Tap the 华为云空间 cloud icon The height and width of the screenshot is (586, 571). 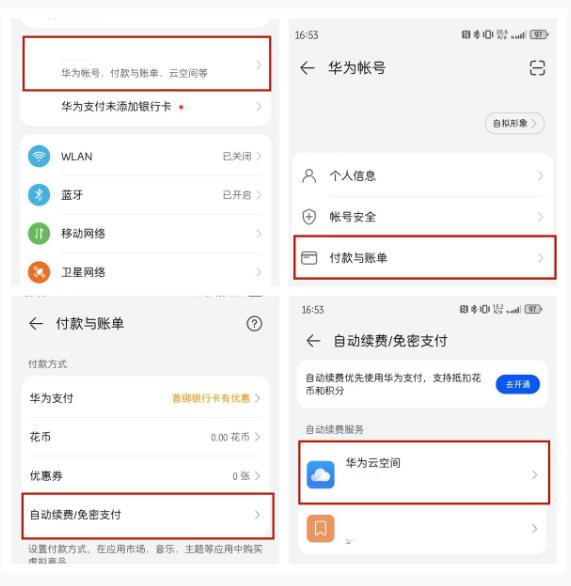(321, 475)
